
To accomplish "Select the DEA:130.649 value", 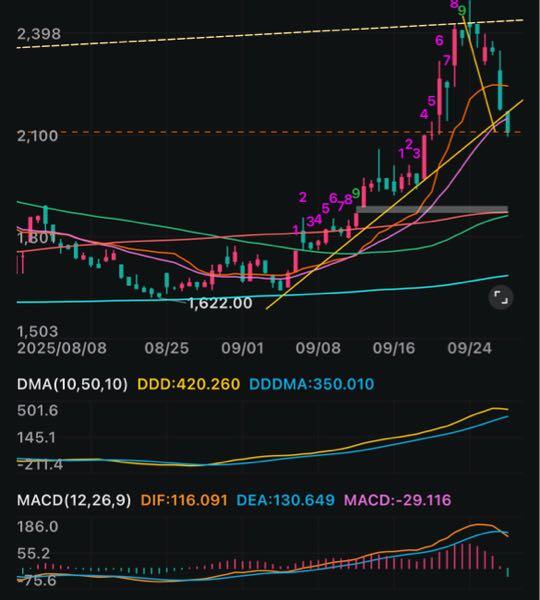I will pos(285,500).
